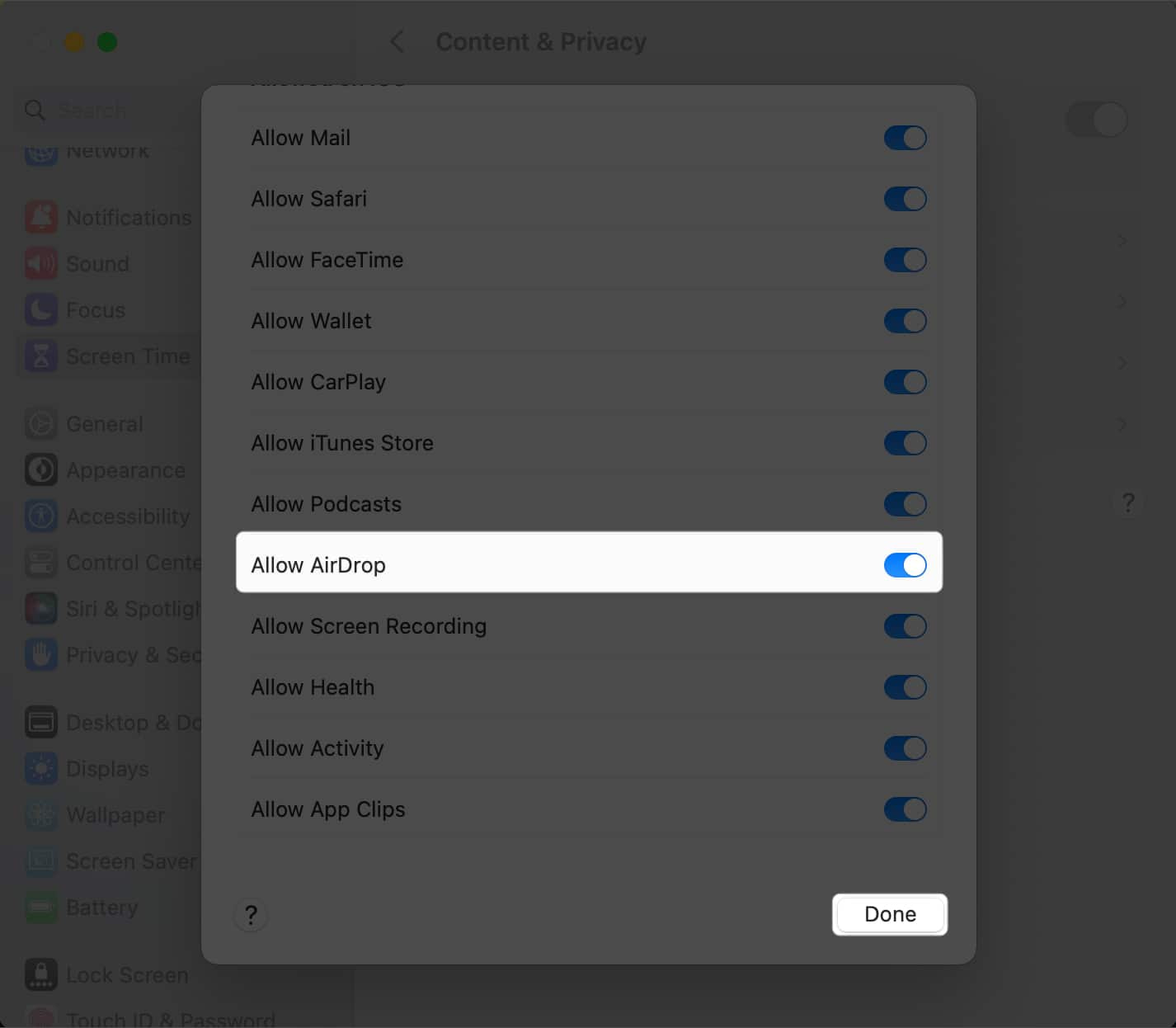
Task: Click the Sound speaker icon
Action: click(41, 263)
